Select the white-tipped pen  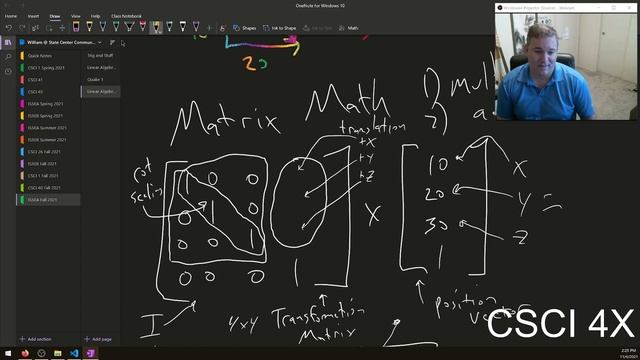183,27
